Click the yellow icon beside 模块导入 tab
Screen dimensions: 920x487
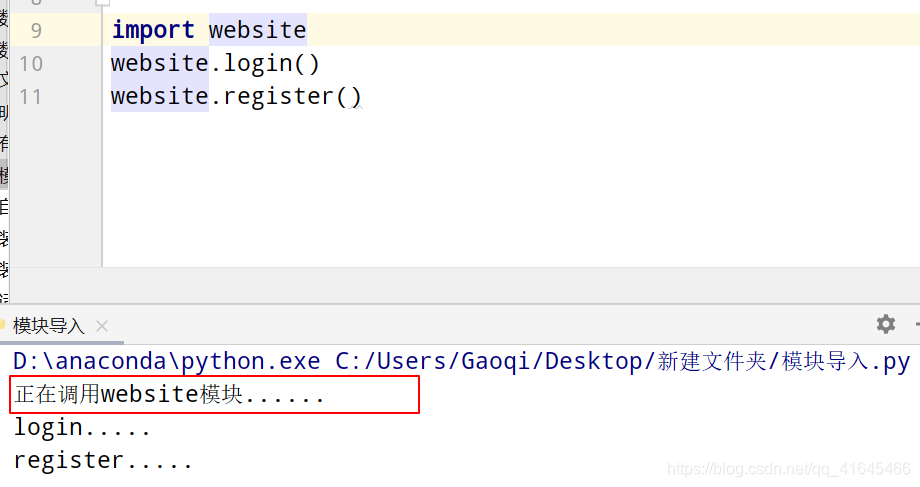pos(2,324)
